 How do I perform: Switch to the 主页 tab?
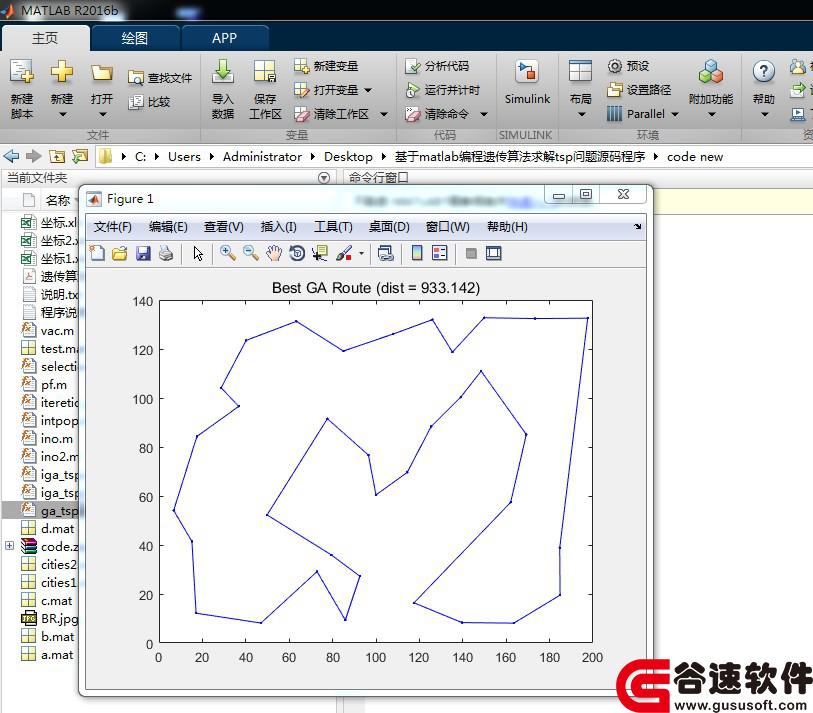[x=45, y=38]
